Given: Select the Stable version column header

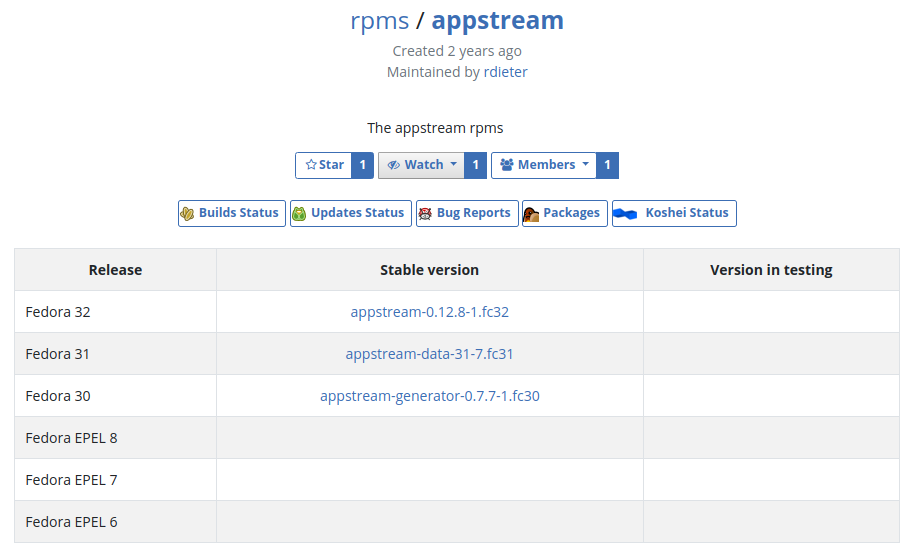Looking at the screenshot, I should (x=429, y=270).
